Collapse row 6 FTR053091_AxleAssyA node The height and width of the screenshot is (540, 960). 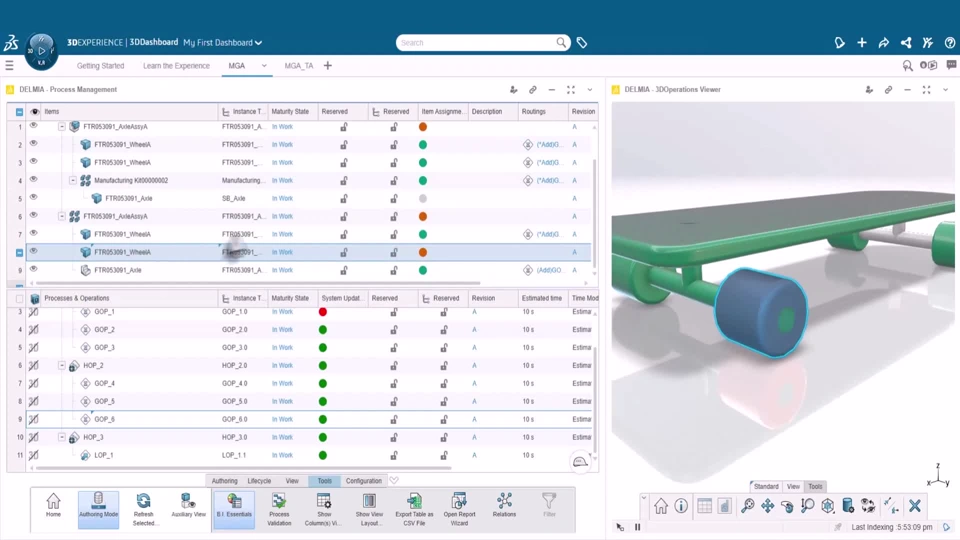[x=62, y=216]
